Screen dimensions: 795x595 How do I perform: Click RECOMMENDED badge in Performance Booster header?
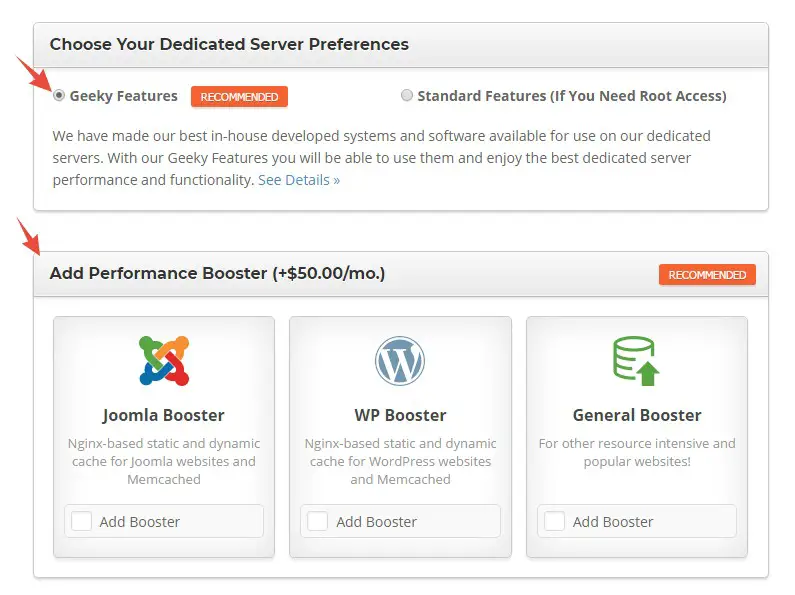click(x=707, y=275)
